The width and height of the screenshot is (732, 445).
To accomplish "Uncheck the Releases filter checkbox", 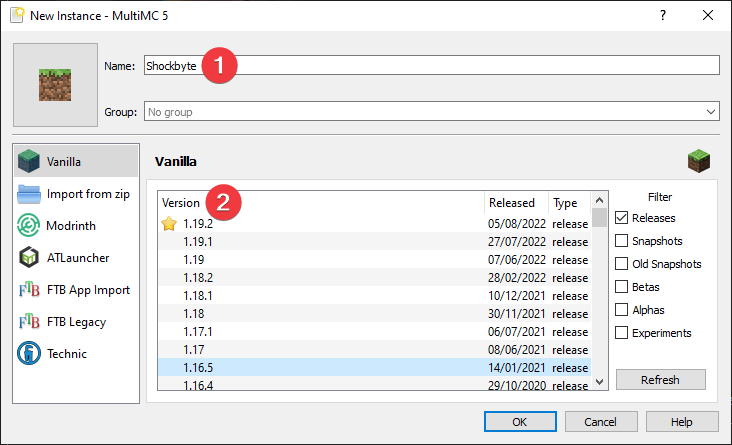I will [x=621, y=218].
